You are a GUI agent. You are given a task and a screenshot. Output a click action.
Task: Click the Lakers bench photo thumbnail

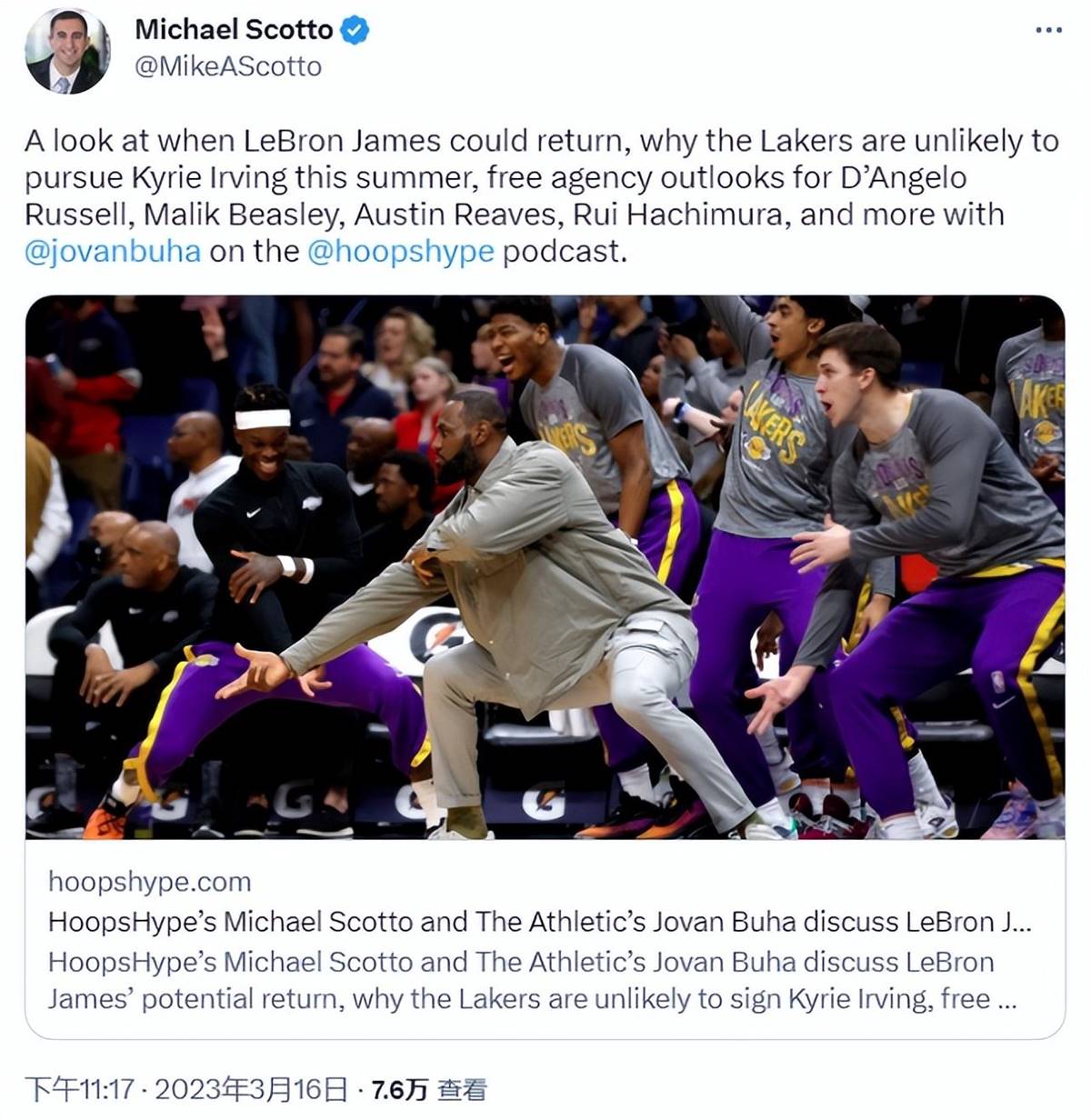coord(545,567)
